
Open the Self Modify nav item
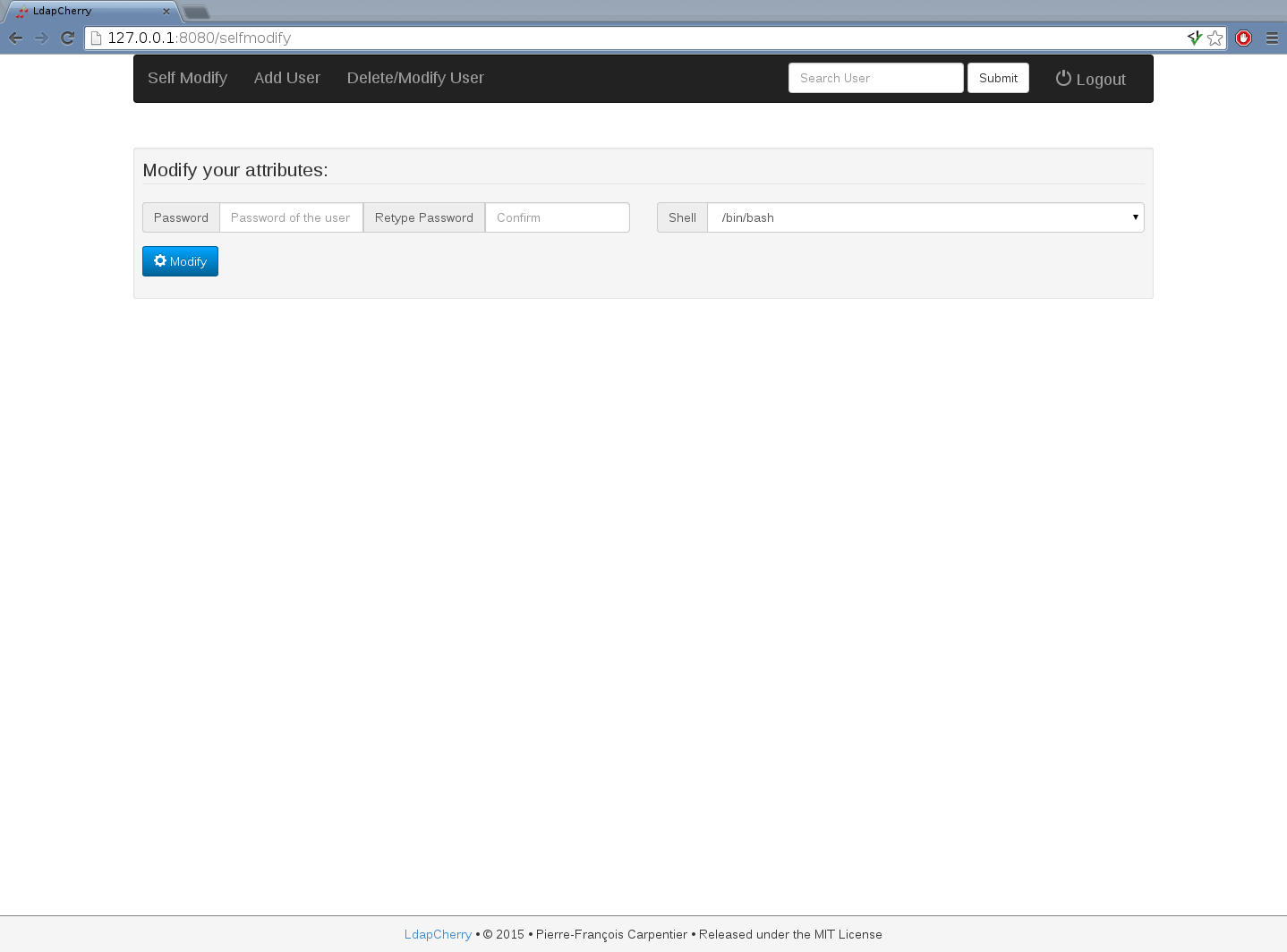[x=187, y=78]
